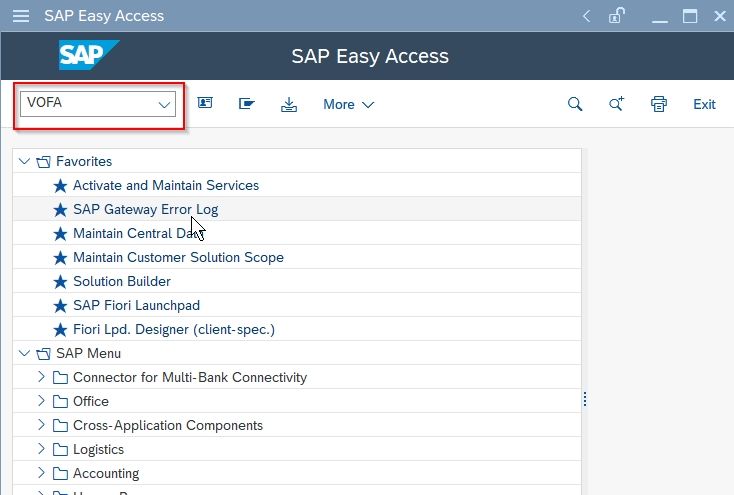Viewport: 734px width, 495px height.
Task: Expand the Logistics folder
Action: [x=41, y=449]
